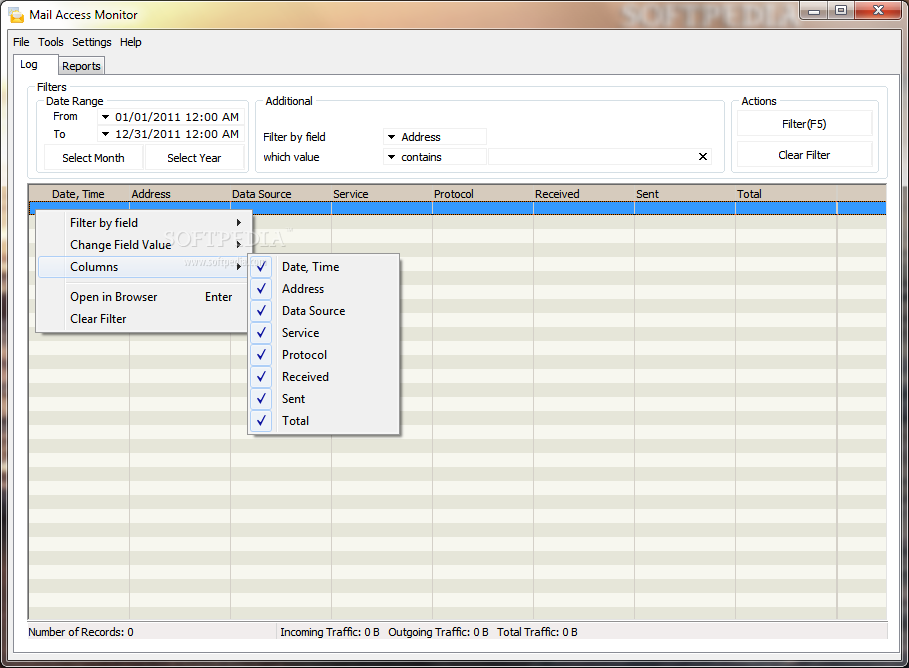Image resolution: width=909 pixels, height=668 pixels.
Task: Clear the filter value with the X icon
Action: (703, 157)
